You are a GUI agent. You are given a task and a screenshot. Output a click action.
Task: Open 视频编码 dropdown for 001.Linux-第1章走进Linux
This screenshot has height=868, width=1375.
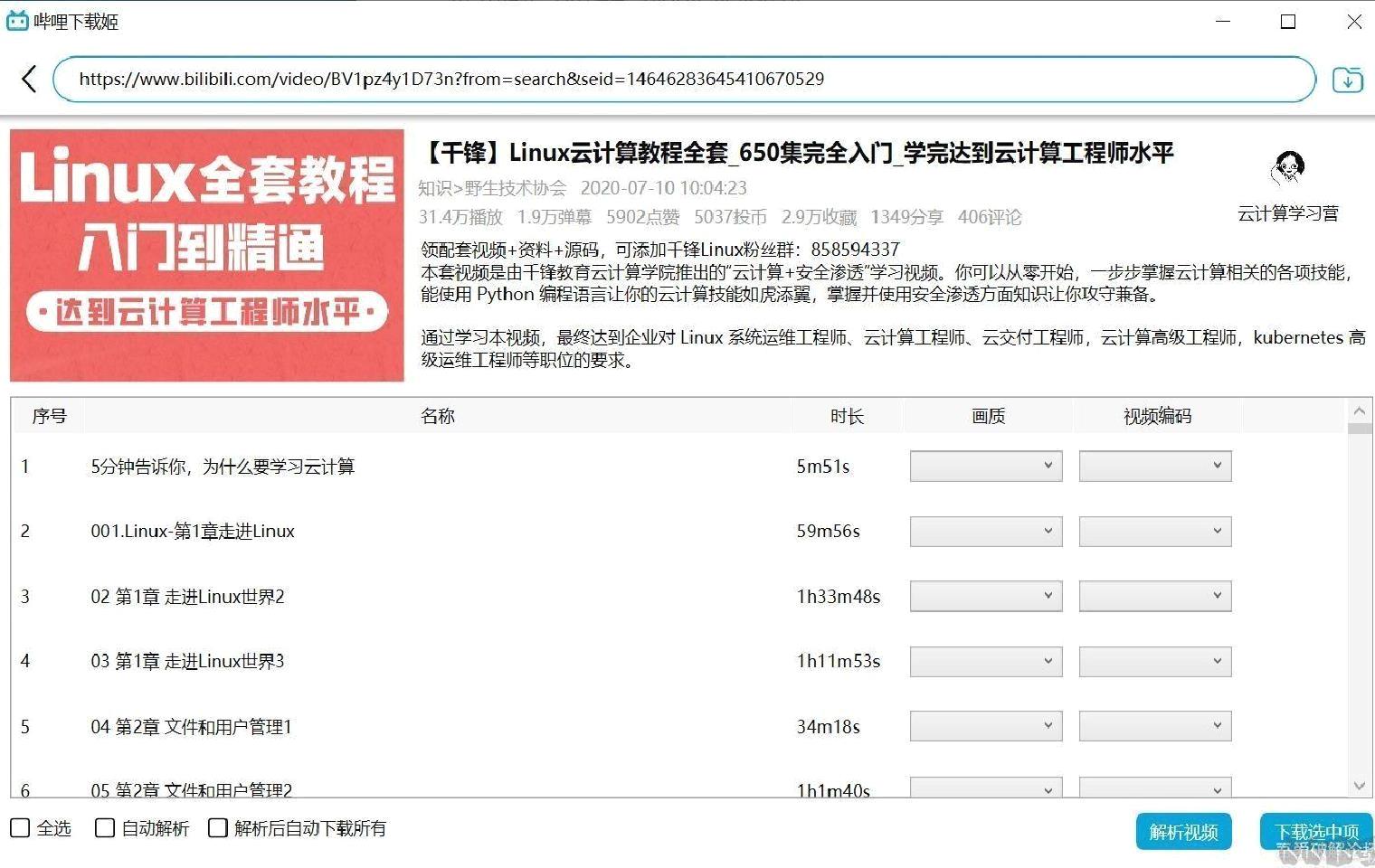[x=1155, y=531]
